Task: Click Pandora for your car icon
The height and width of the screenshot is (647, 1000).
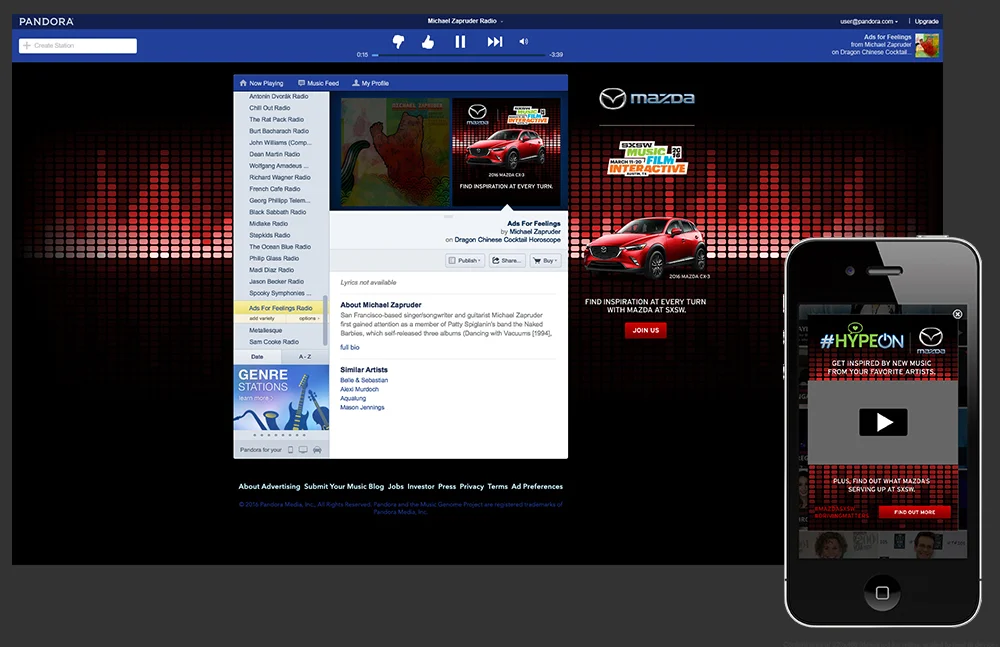Action: pos(318,450)
